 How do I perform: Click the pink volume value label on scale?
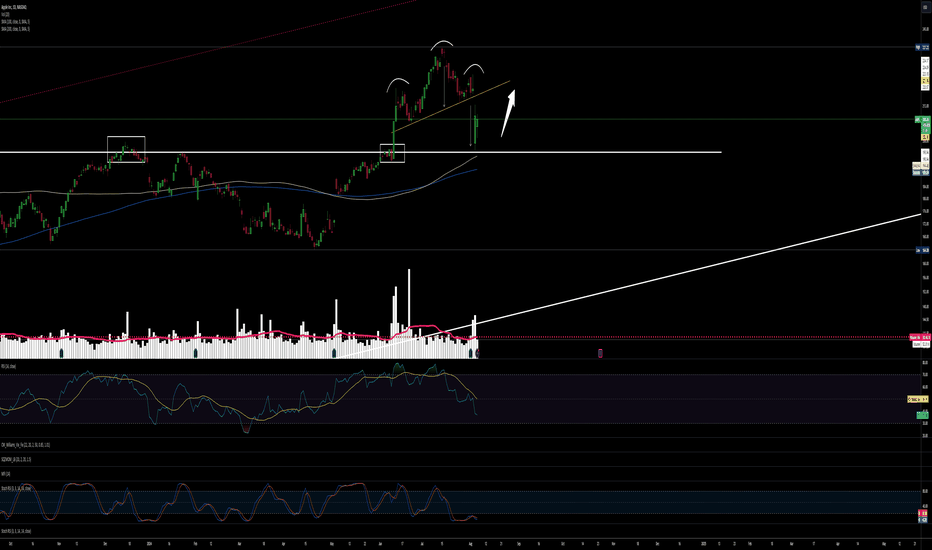point(920,337)
